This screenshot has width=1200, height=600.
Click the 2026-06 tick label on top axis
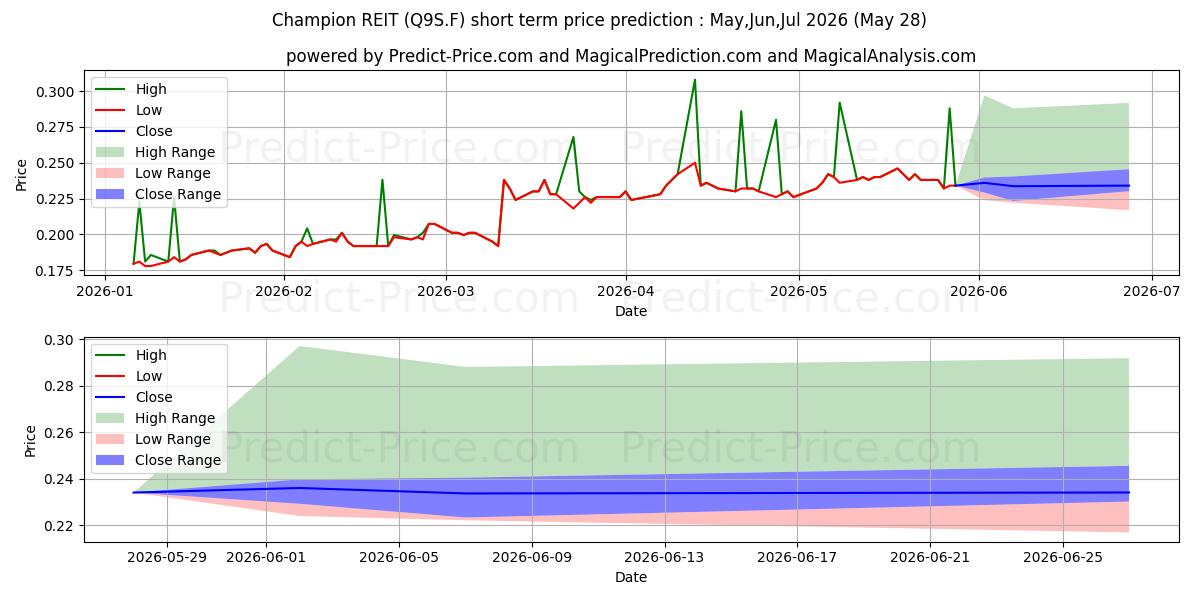[979, 290]
